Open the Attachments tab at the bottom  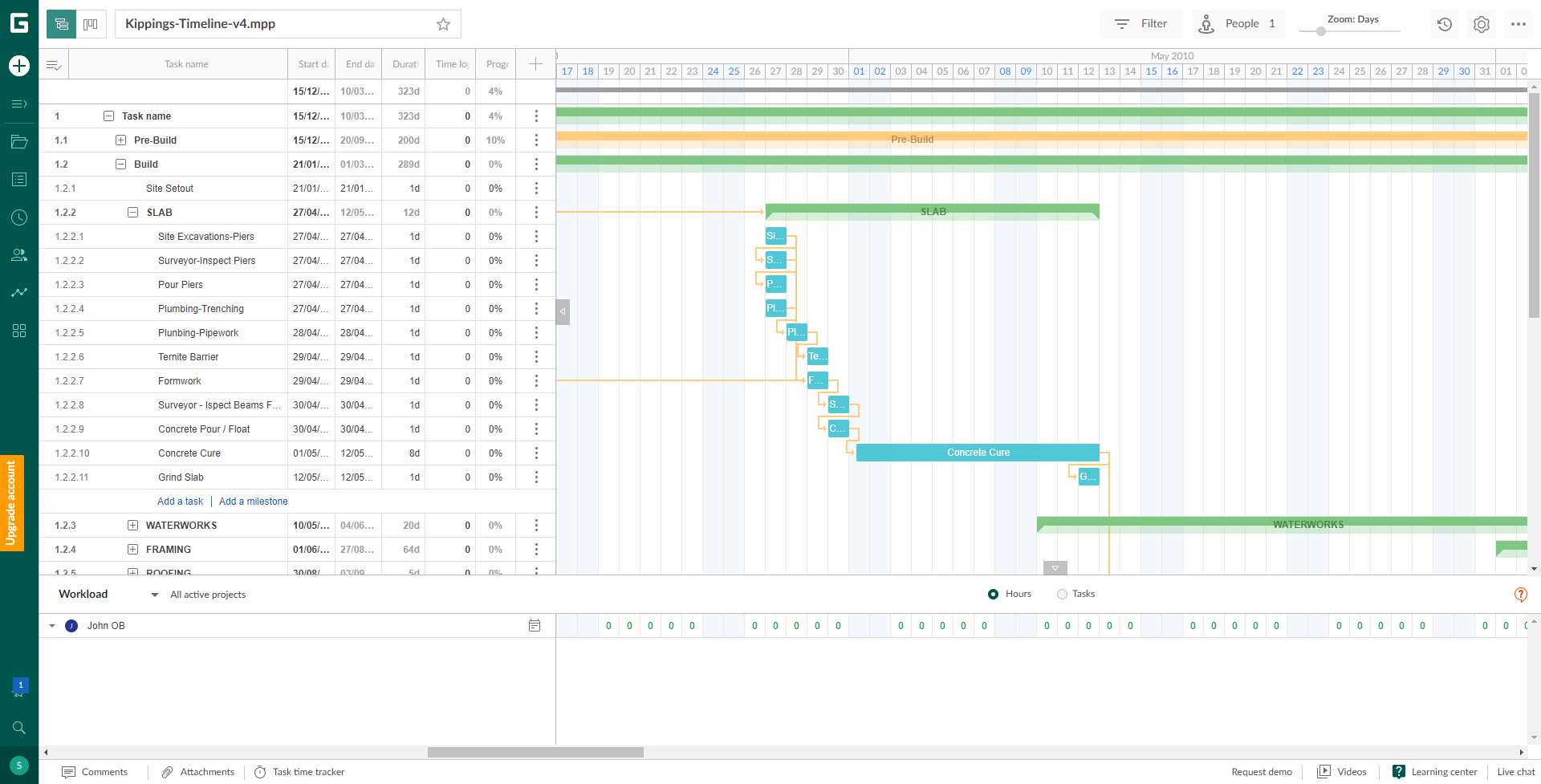tap(197, 772)
